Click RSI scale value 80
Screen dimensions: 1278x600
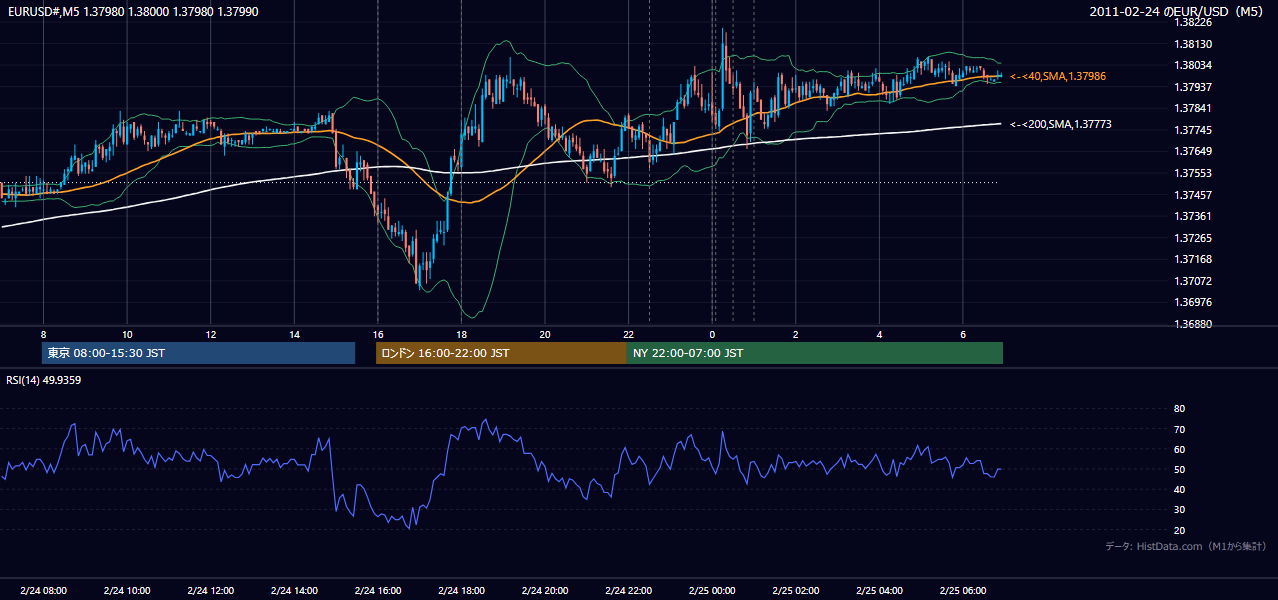pos(1179,409)
